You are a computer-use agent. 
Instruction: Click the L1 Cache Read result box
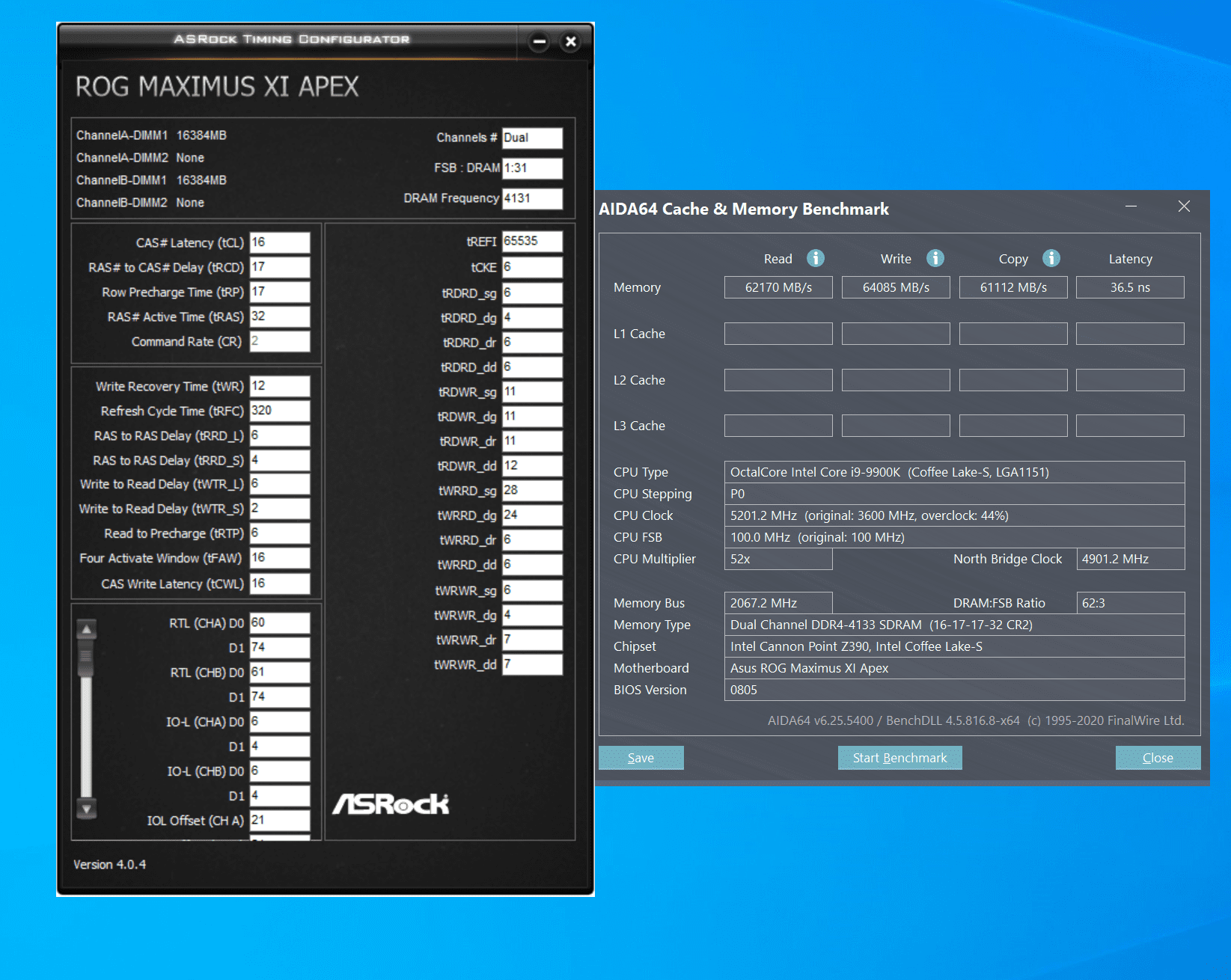point(778,334)
